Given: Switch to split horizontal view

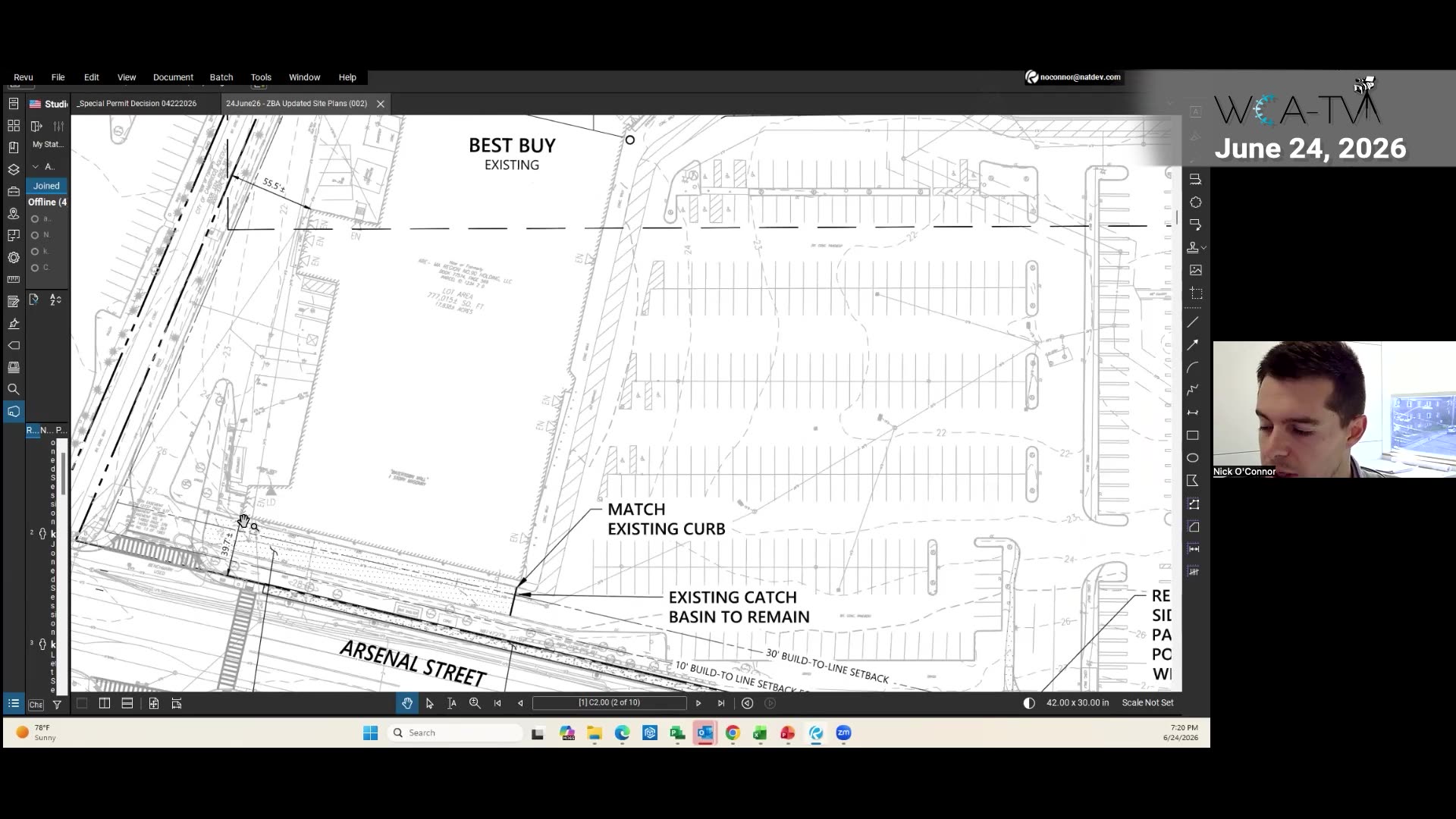Looking at the screenshot, I should tap(127, 704).
